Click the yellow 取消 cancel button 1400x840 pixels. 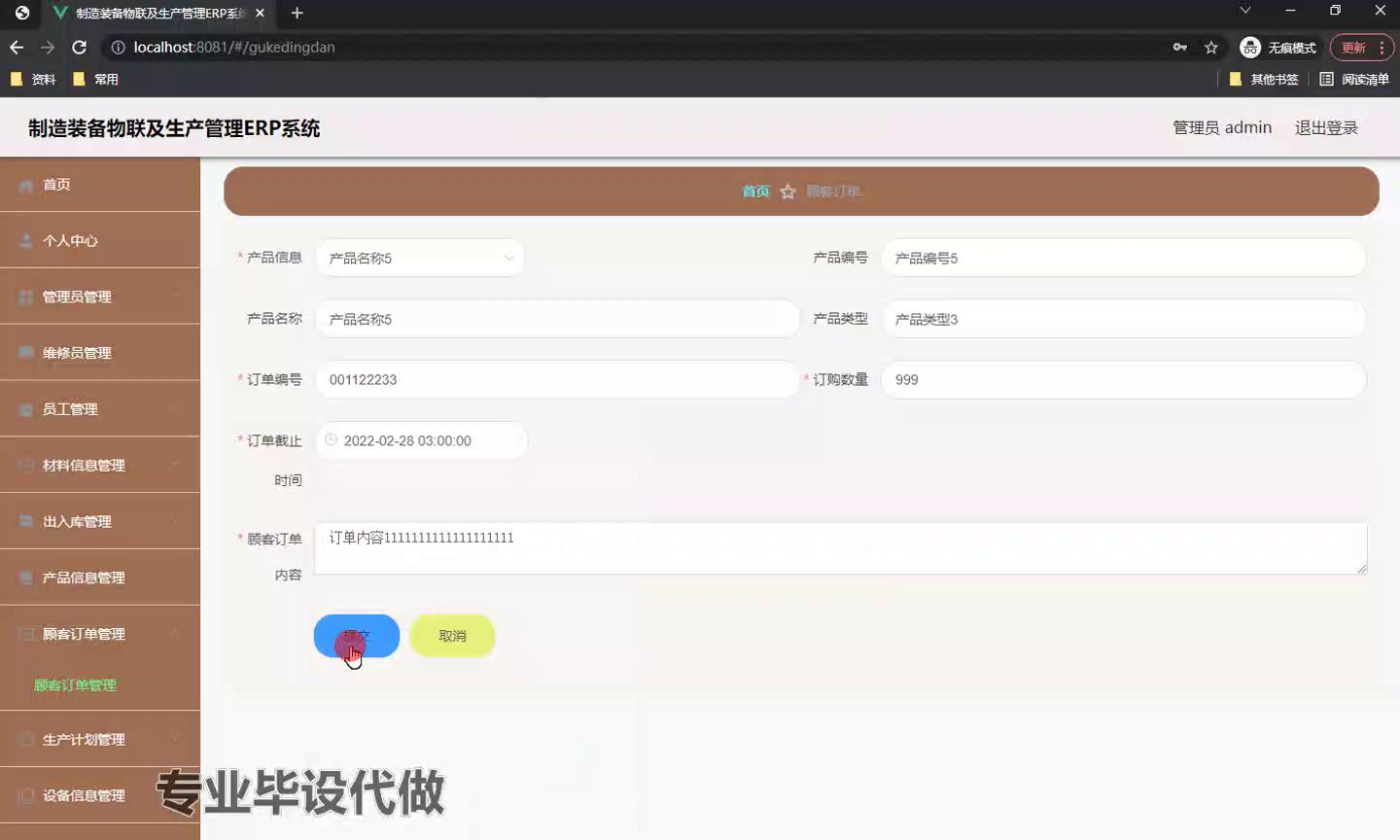coord(452,636)
